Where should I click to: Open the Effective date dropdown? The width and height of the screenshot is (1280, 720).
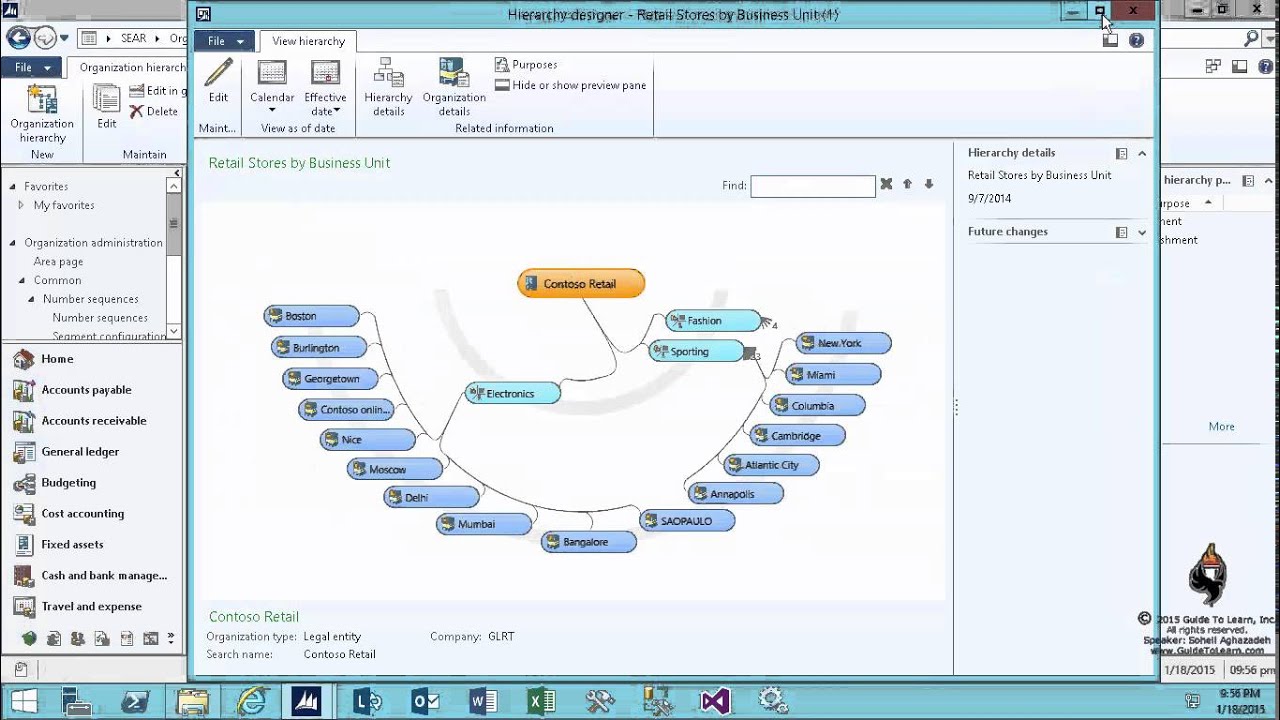(x=325, y=88)
